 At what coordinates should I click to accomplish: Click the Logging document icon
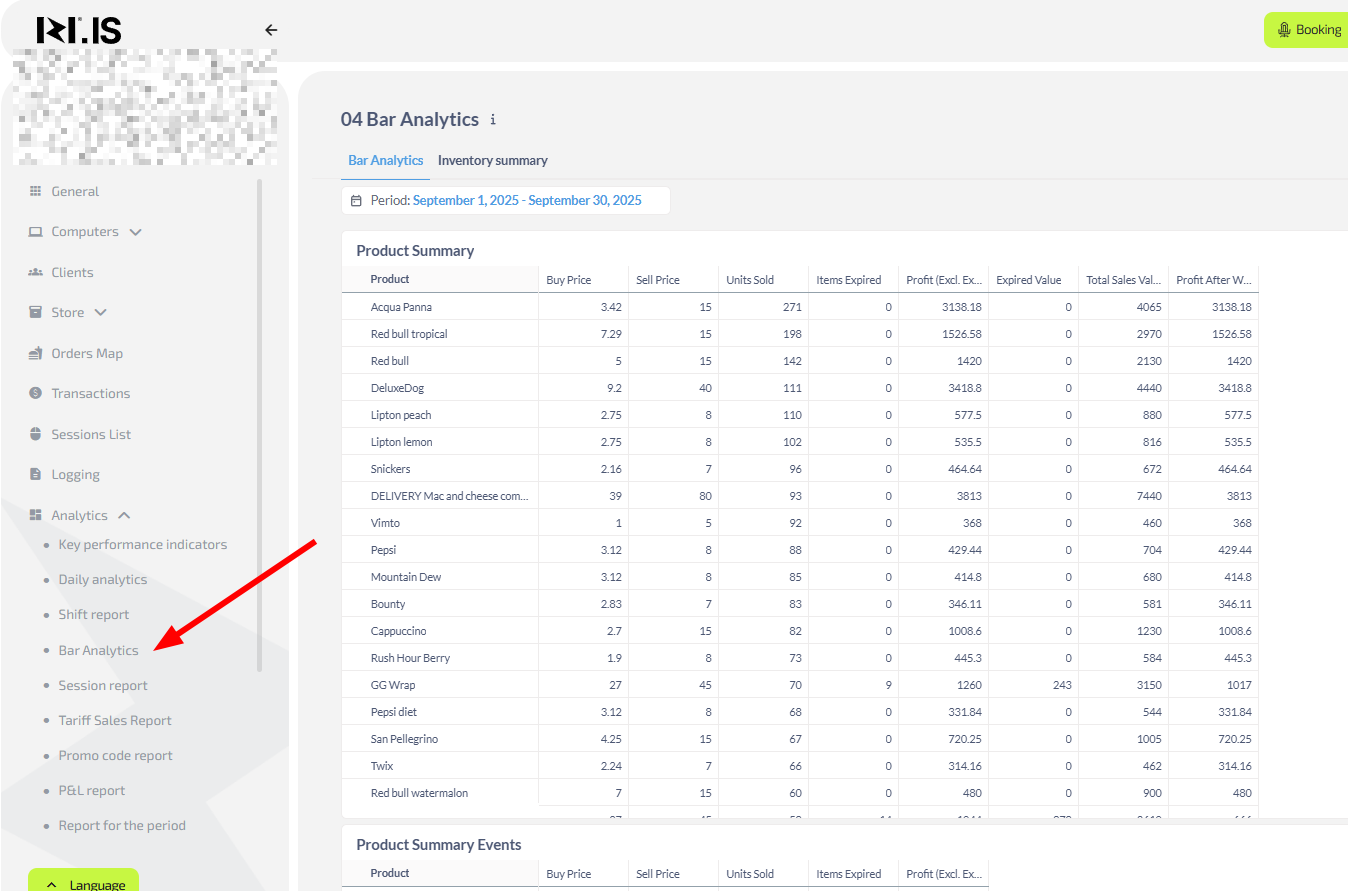point(35,474)
